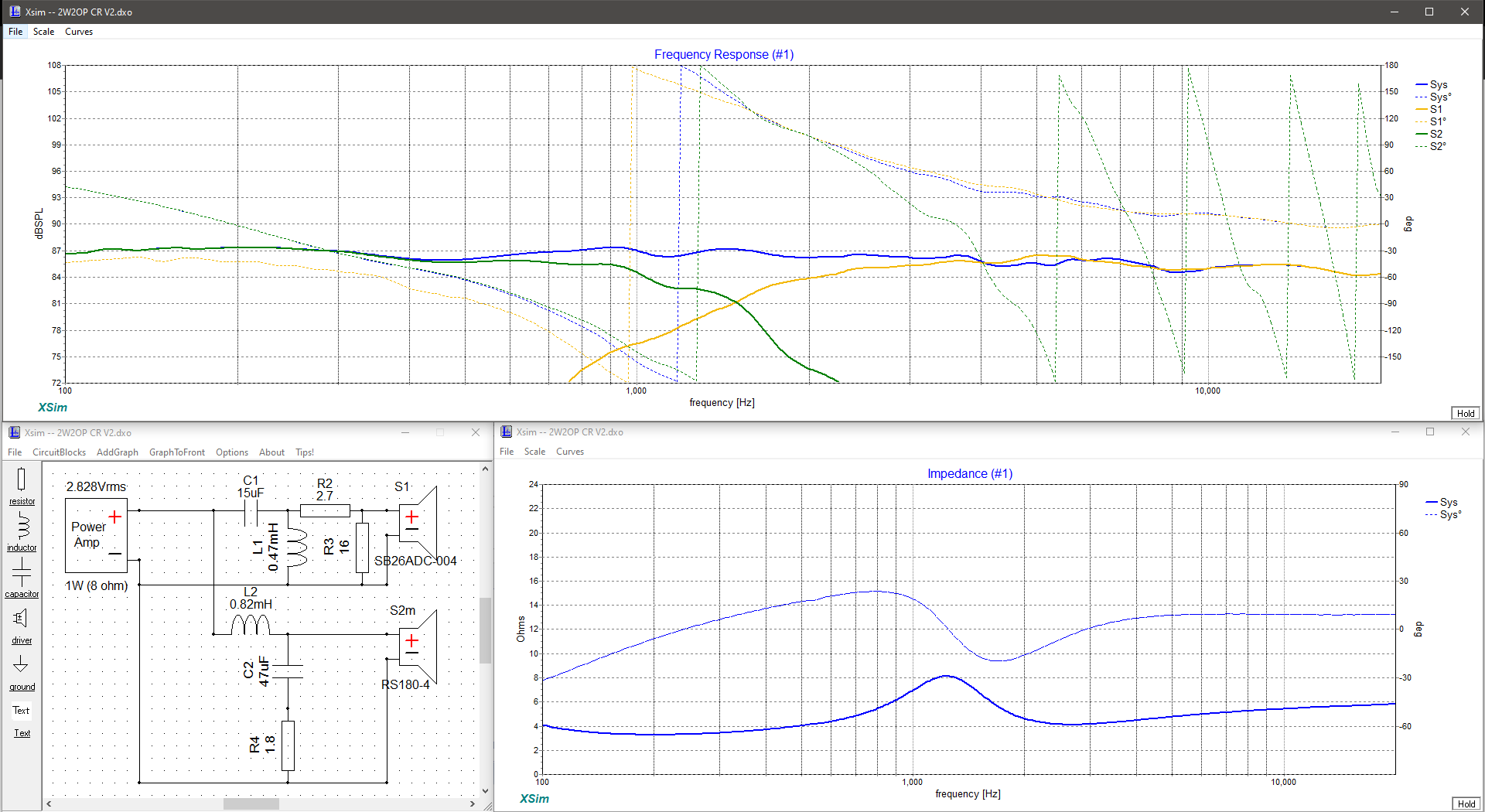Screen dimensions: 1485x812
Task: Click Impedance (#1) graph title
Action: point(970,473)
